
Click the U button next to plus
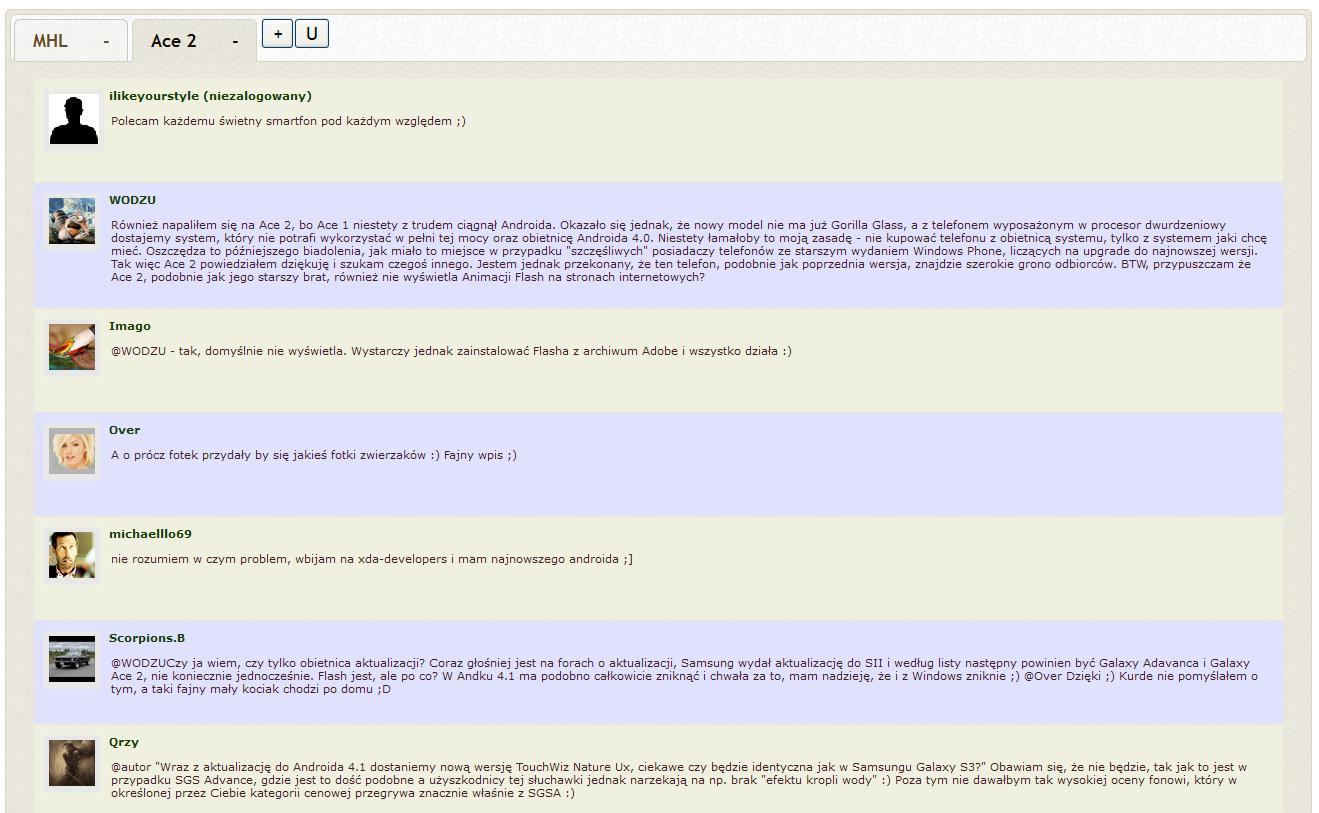coord(312,34)
